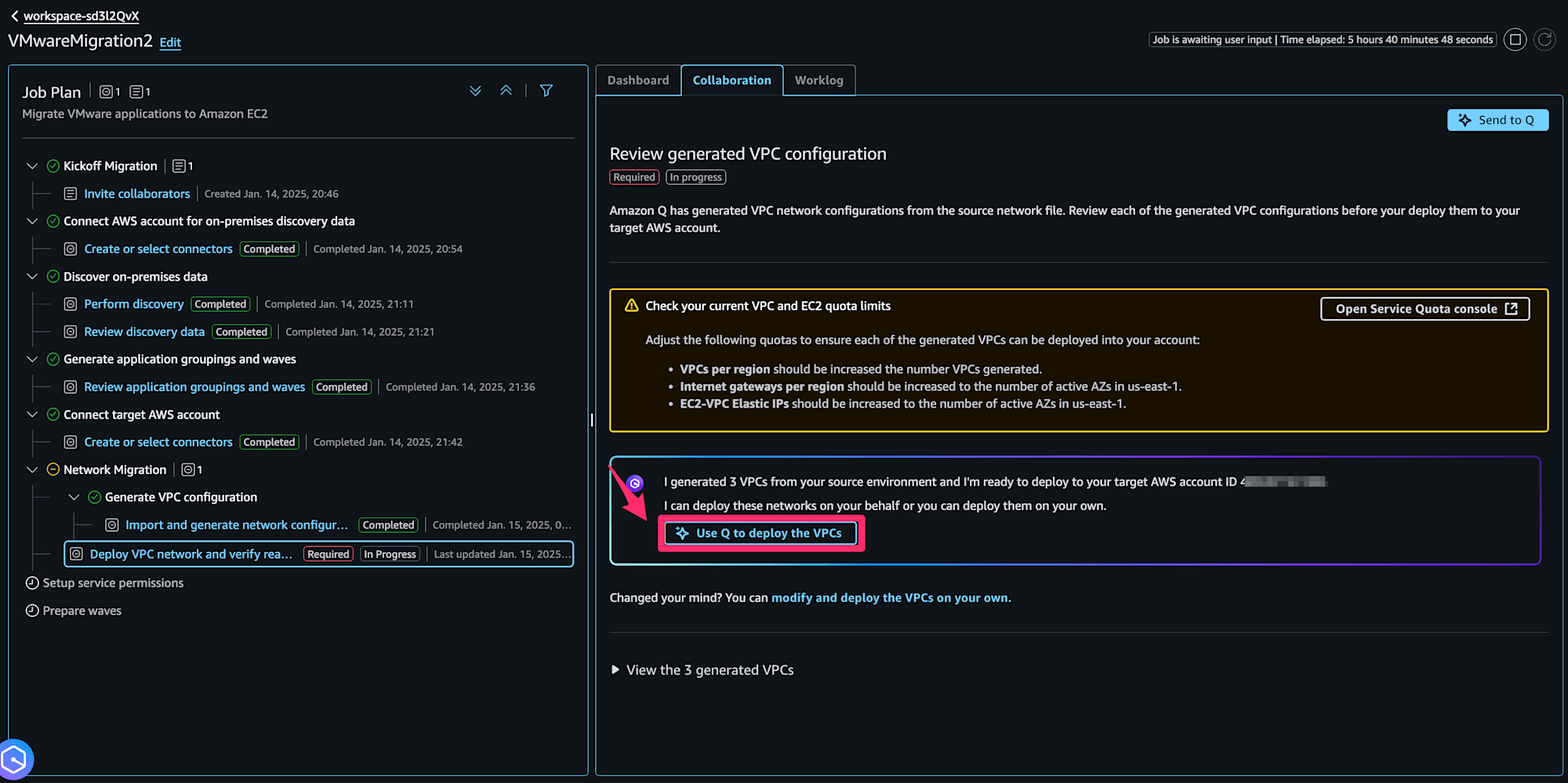This screenshot has width=1568, height=783.
Task: Open Create or select connectors under on-premises discovery
Action: [x=158, y=248]
